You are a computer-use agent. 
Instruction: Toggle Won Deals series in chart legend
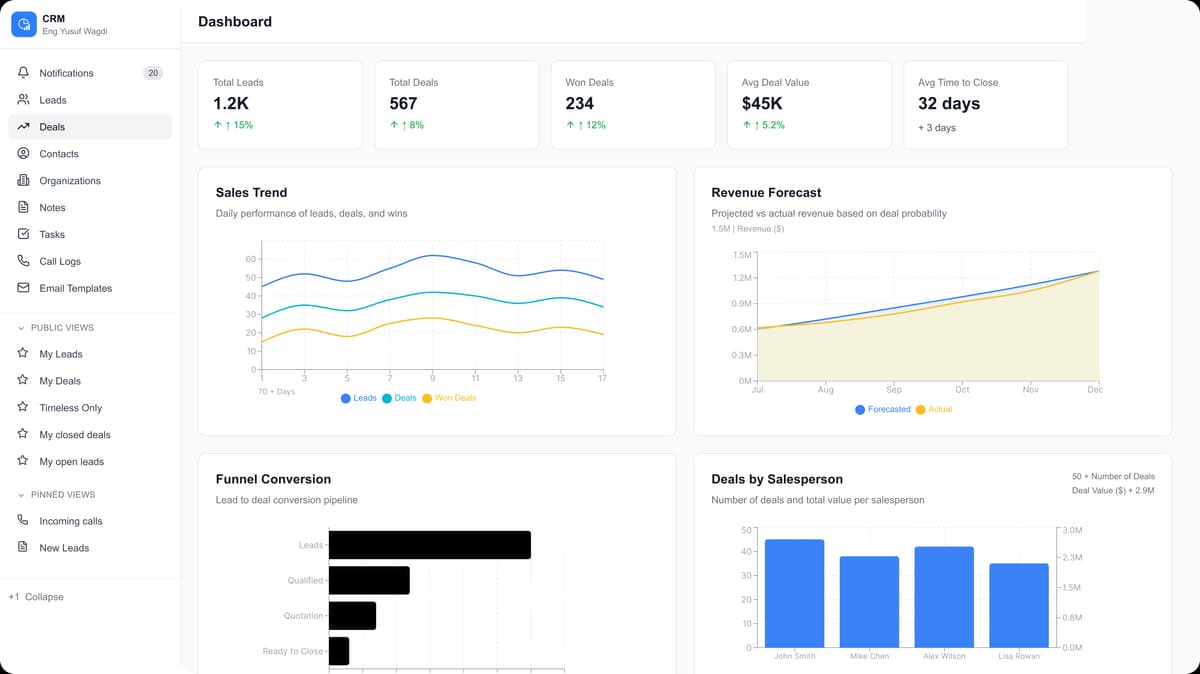(x=449, y=398)
